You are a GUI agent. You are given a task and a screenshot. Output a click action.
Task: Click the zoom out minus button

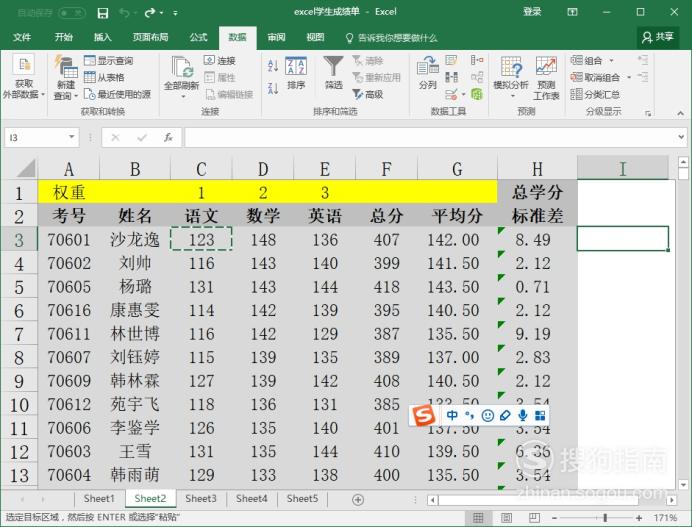[555, 518]
